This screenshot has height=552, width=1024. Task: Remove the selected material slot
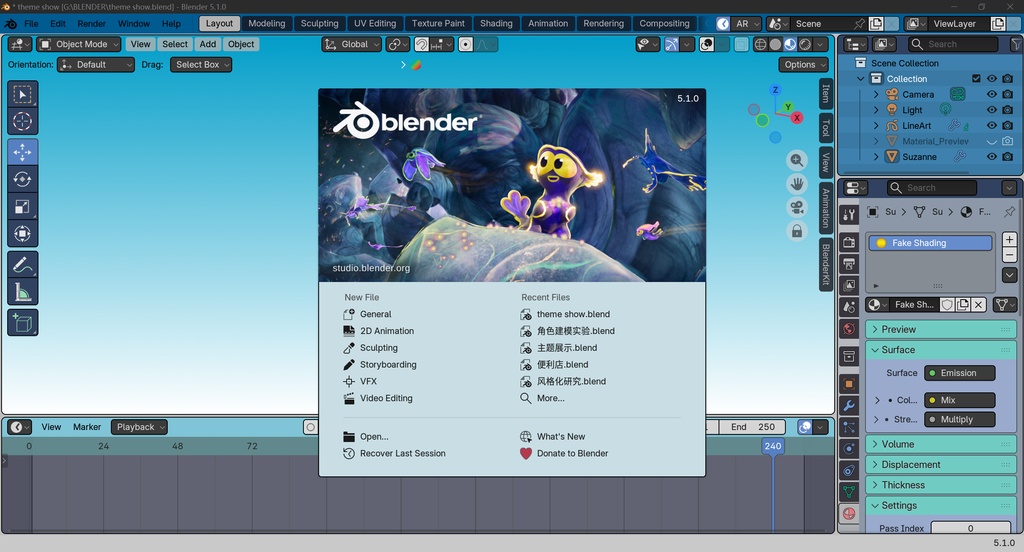[x=1010, y=255]
